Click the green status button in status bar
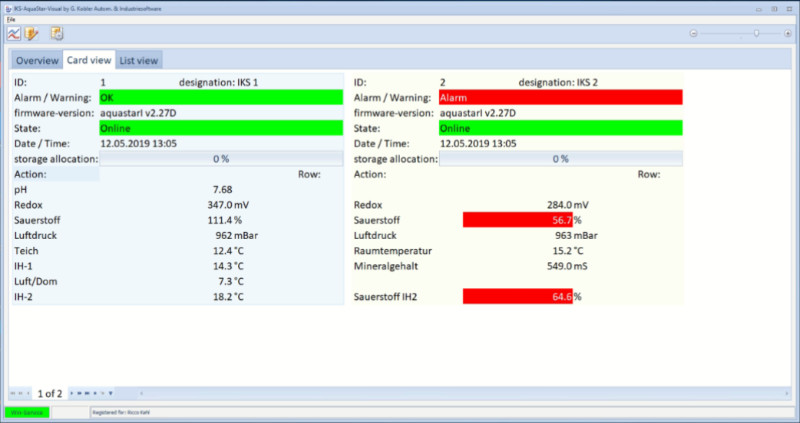The image size is (800, 423). point(28,412)
